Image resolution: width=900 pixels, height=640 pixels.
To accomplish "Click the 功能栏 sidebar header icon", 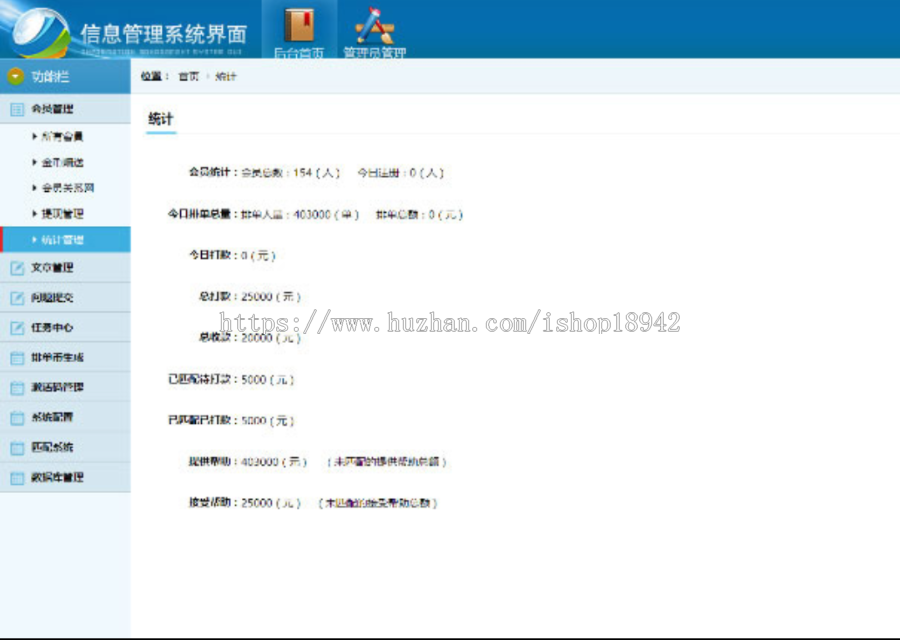I will click(x=16, y=75).
